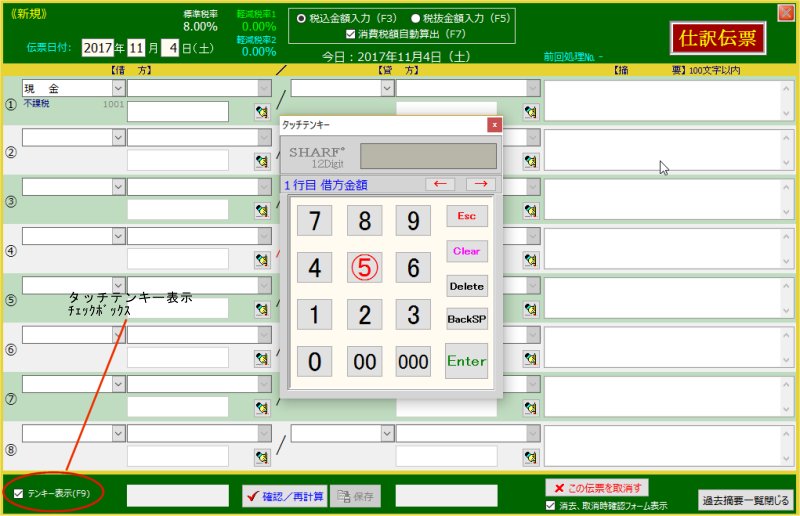Image resolution: width=800 pixels, height=516 pixels.
Task: Click the calculator icon in row 1 credit
Action: click(531, 111)
